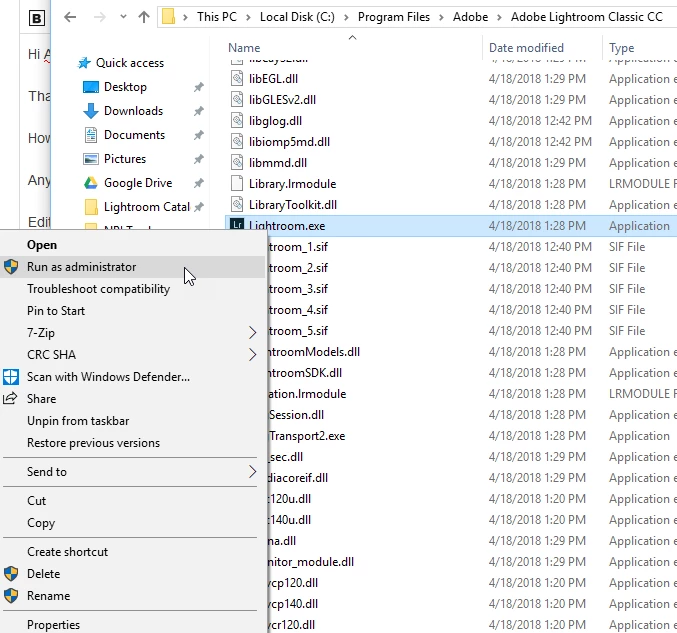This screenshot has width=677, height=633.
Task: Expand chevron after Adobe breadcrumb
Action: coord(500,18)
